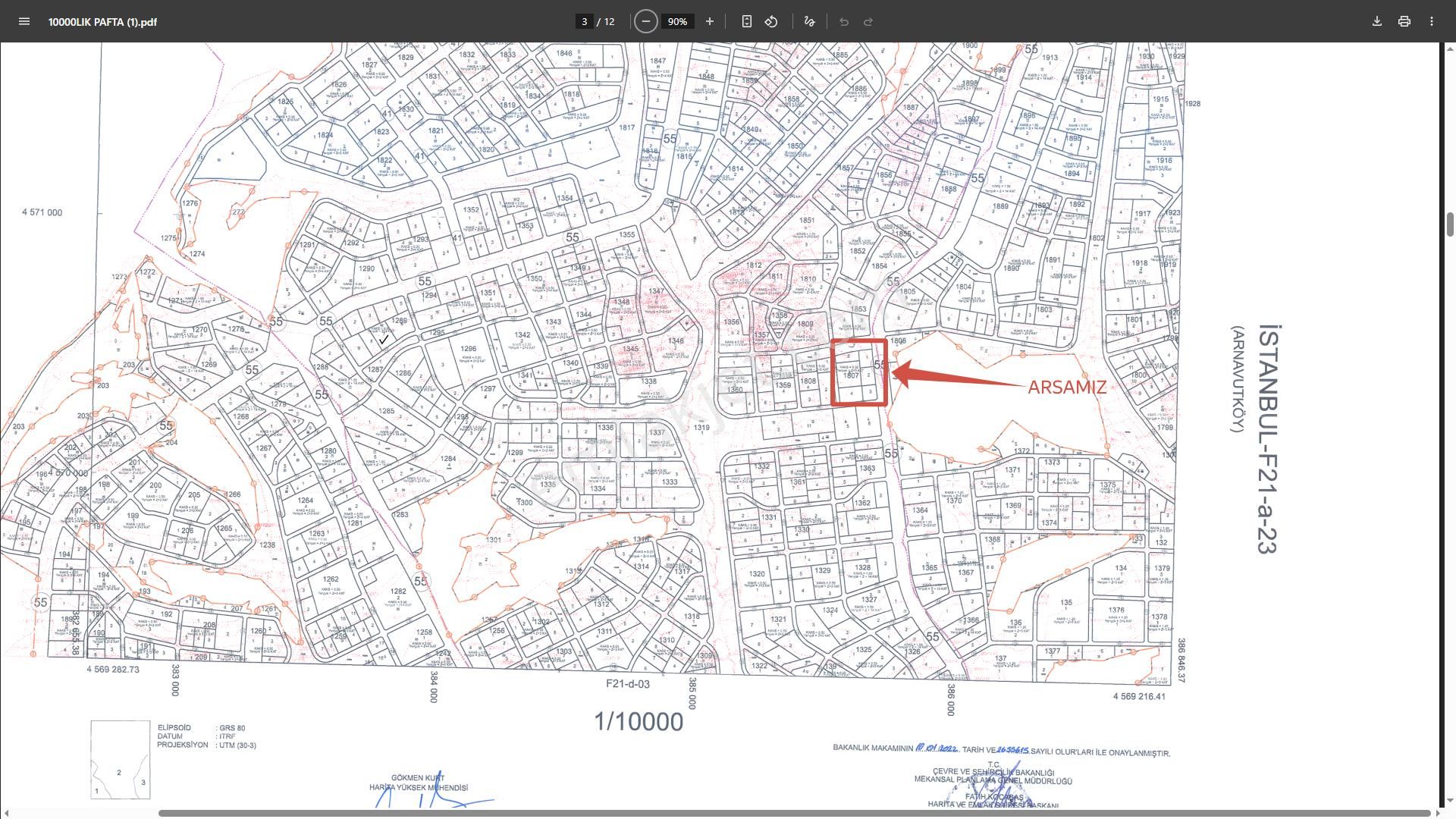This screenshot has width=1456, height=819.
Task: Click the undo arrow in the toolbar
Action: pyautogui.click(x=844, y=21)
